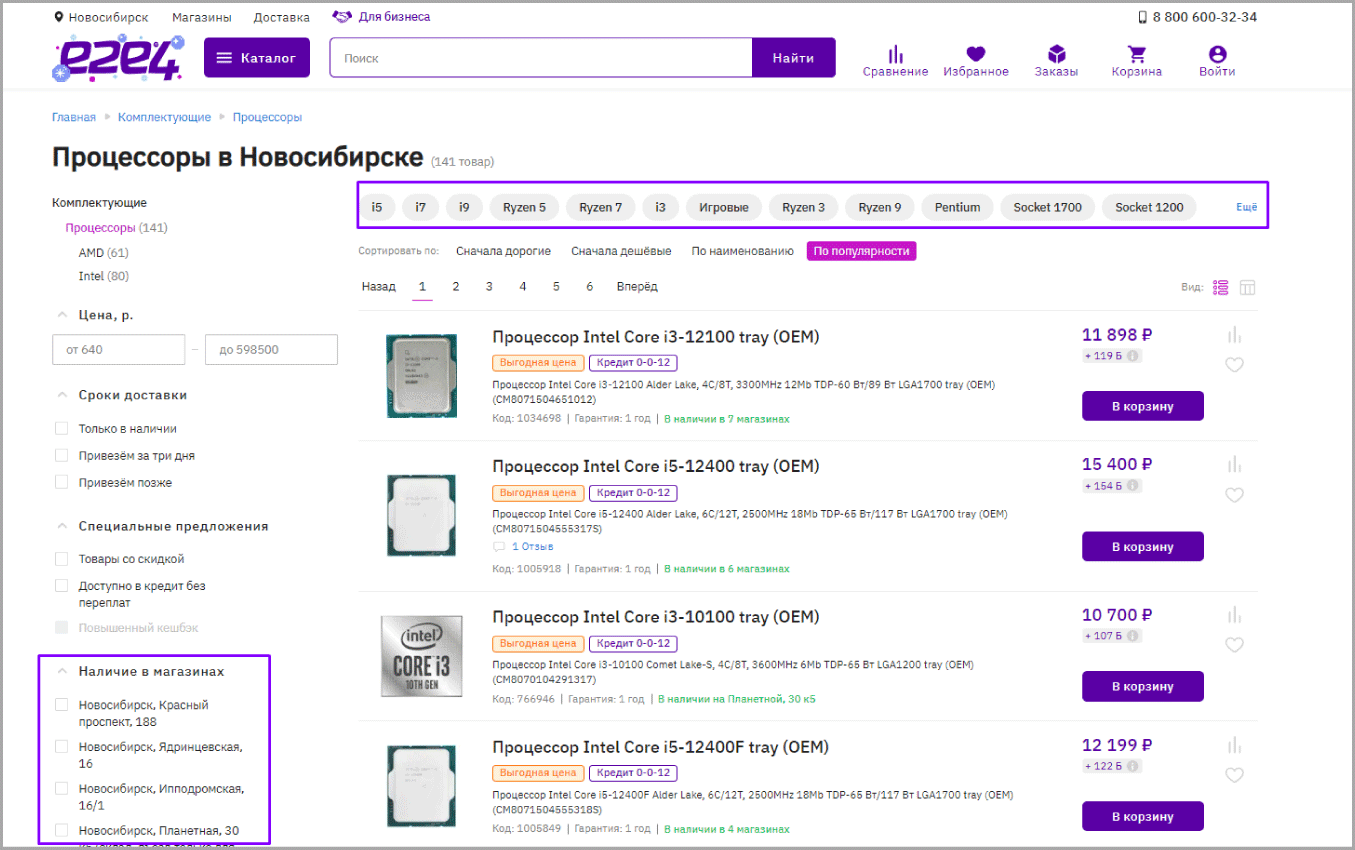Image resolution: width=1355 pixels, height=850 pixels.
Task: Click info icon next to +122 Б bonus
Action: [1132, 766]
